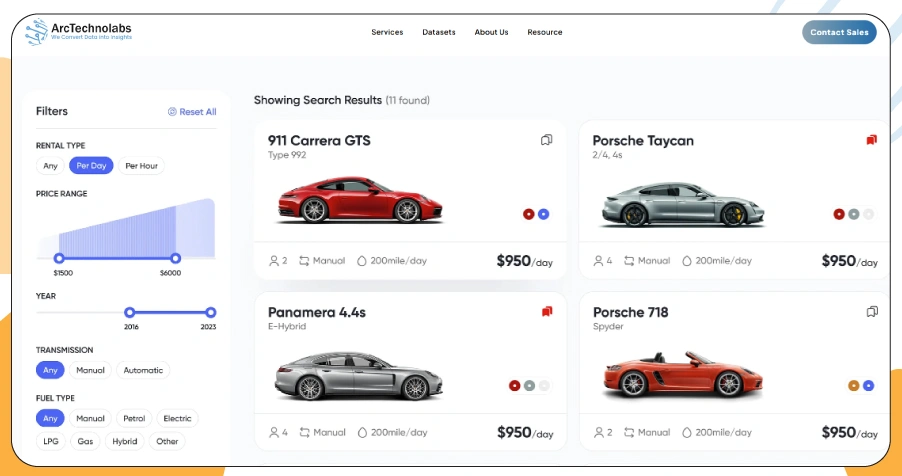Click Panamera 4.4s mileage drop icon
Image resolution: width=902 pixels, height=476 pixels.
coord(363,433)
